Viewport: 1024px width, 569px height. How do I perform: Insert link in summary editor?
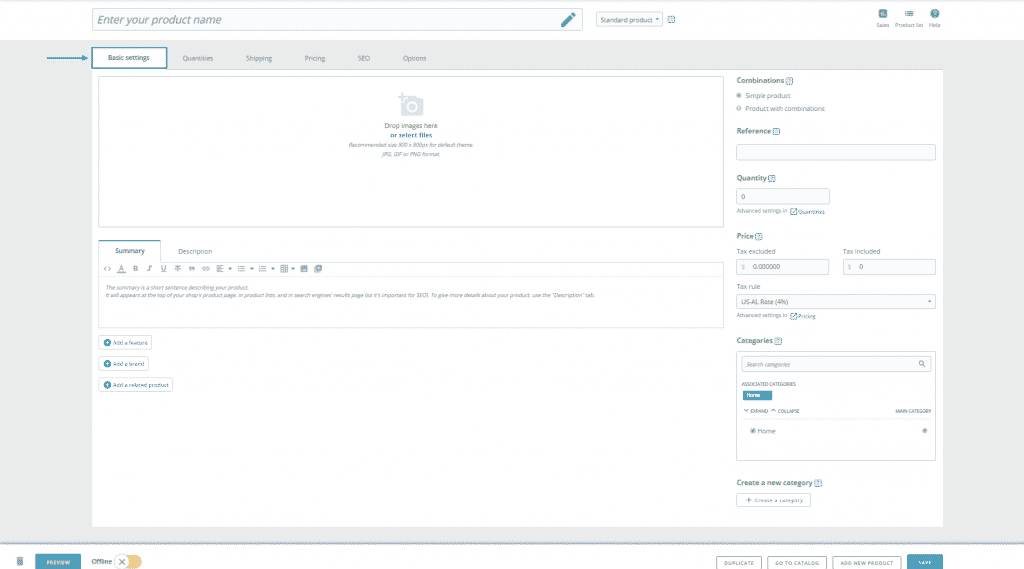point(206,268)
